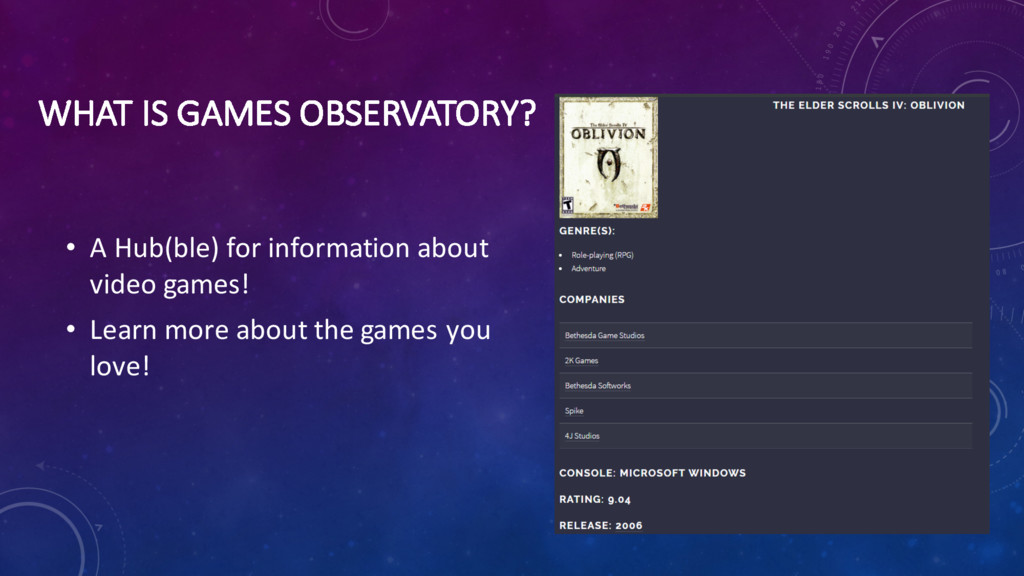
Task: Click the title The Elder Scrolls IV: Oblivion
Action: (869, 105)
